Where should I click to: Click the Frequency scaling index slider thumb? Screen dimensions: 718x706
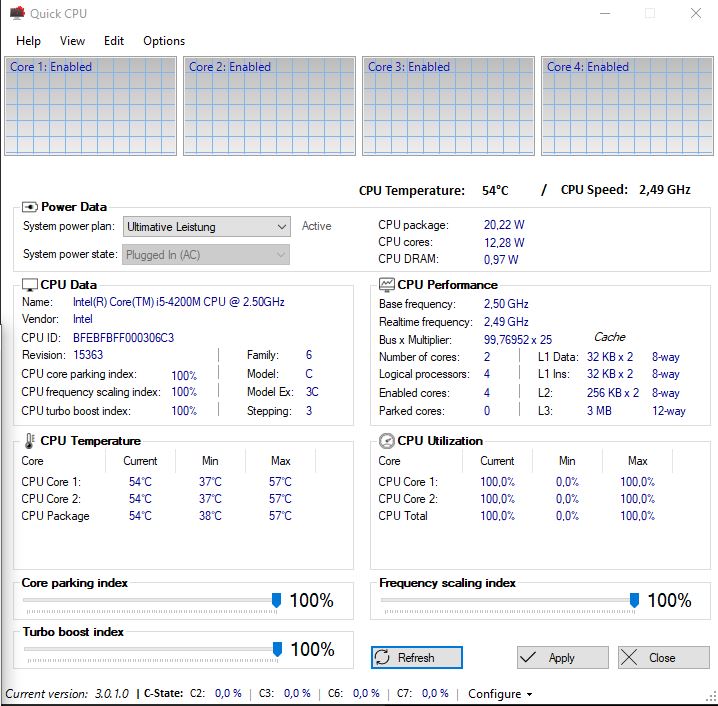634,600
